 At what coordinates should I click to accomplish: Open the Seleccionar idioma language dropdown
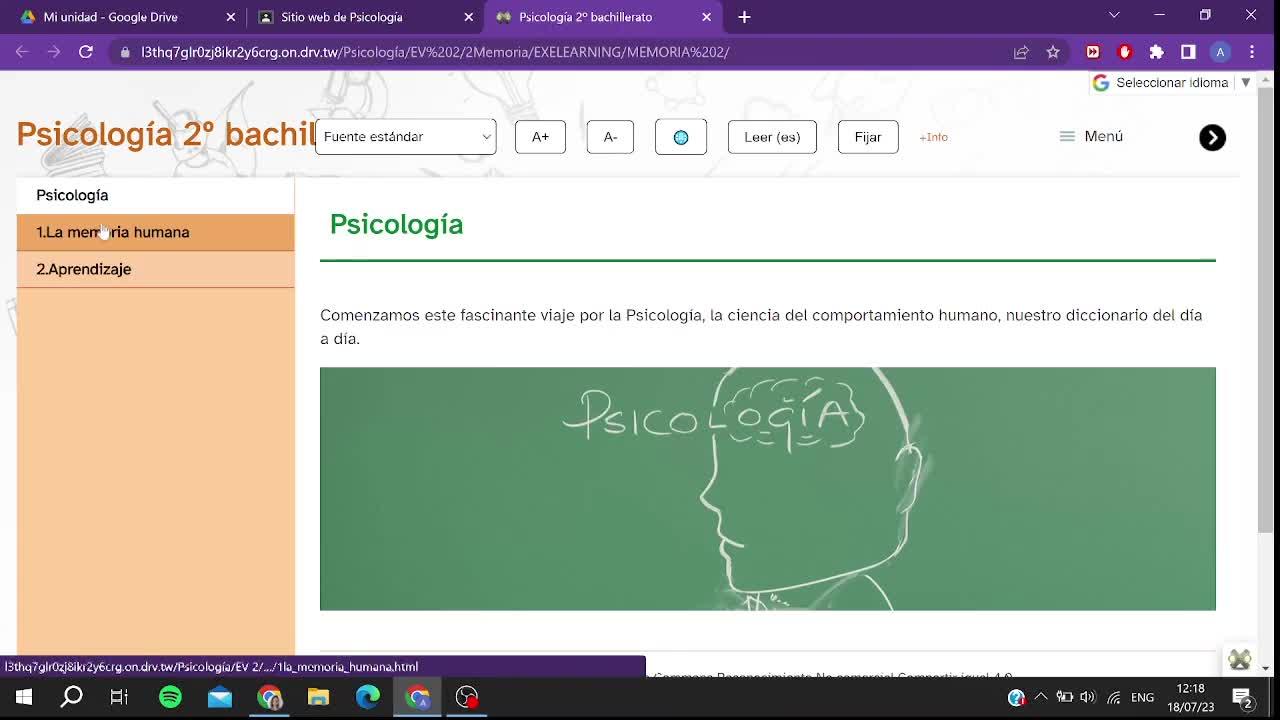(1172, 83)
